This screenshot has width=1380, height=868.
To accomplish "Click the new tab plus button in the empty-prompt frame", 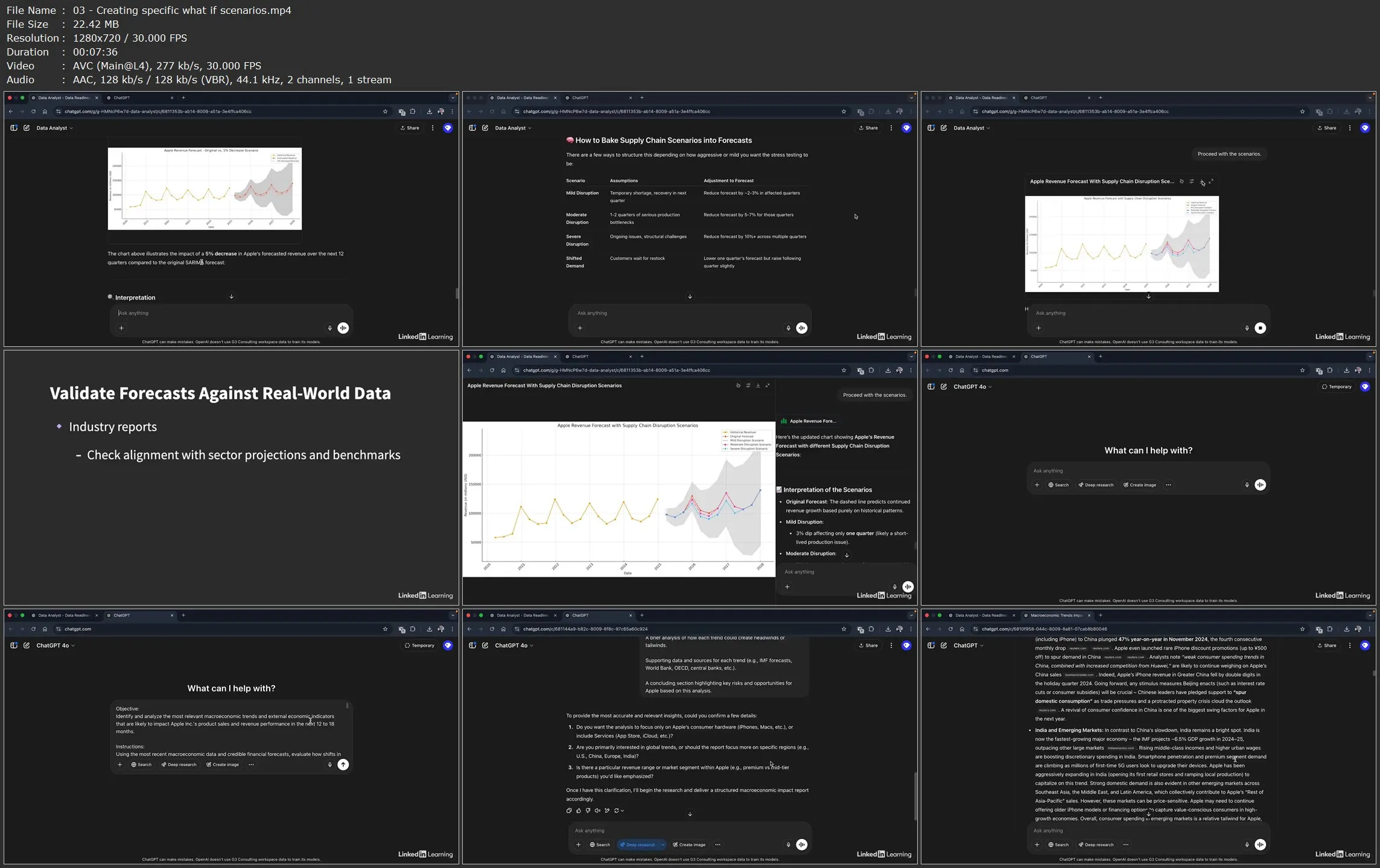I will point(1101,356).
